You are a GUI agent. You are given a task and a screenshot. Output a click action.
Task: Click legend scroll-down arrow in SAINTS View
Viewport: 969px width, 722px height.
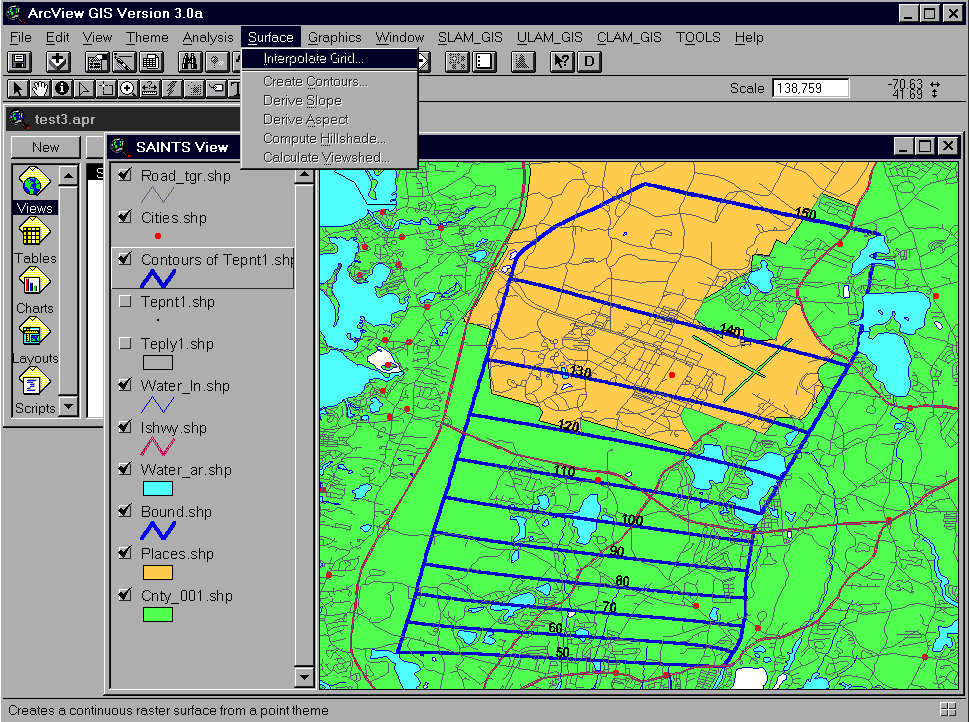pos(303,676)
